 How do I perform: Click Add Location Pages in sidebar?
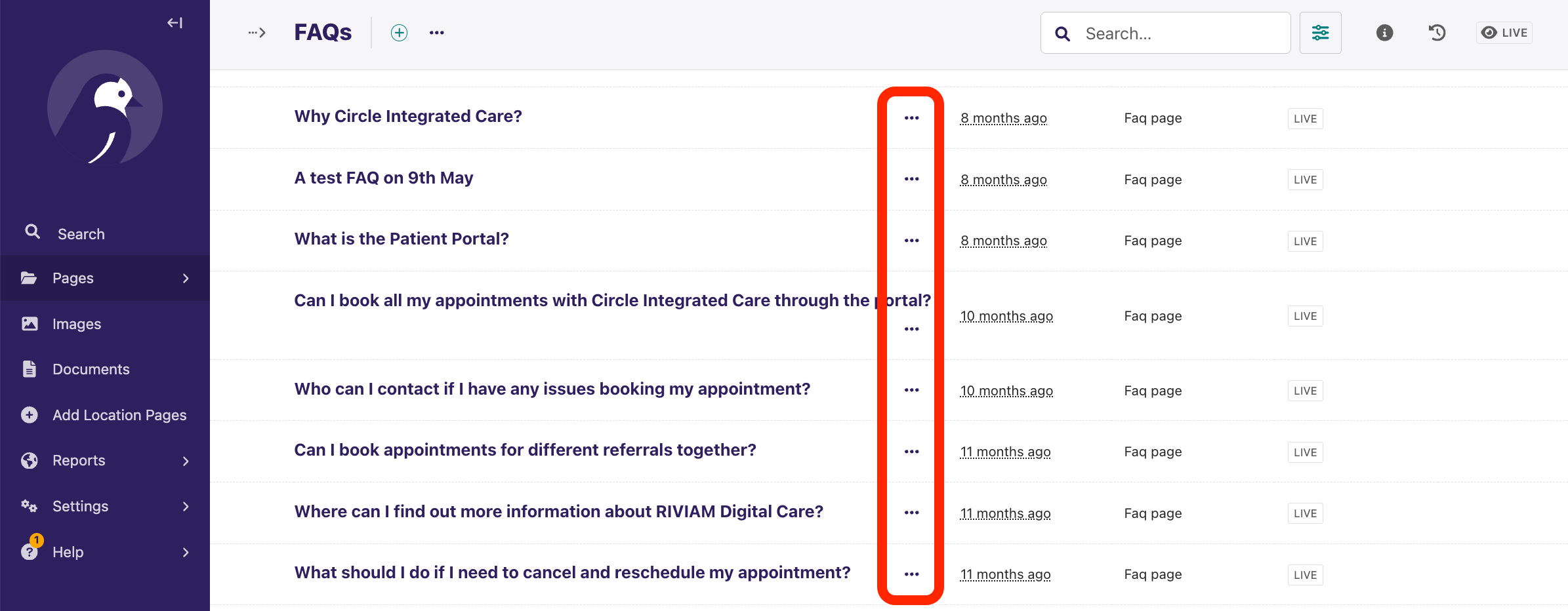pyautogui.click(x=119, y=415)
